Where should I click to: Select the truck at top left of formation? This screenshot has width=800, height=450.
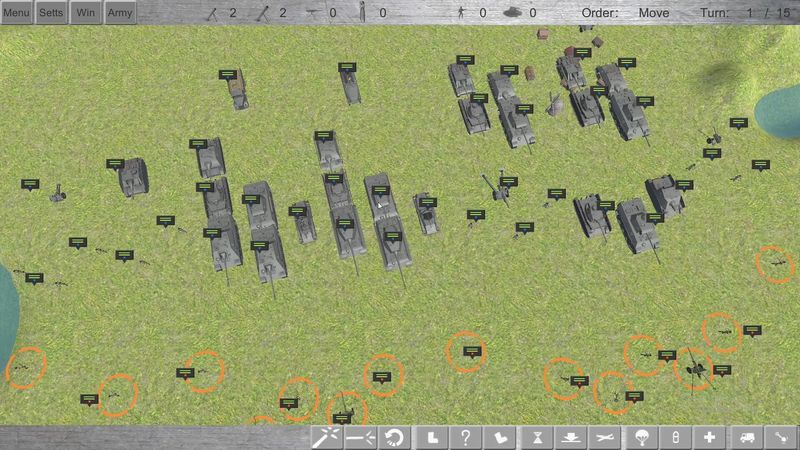pos(238,92)
